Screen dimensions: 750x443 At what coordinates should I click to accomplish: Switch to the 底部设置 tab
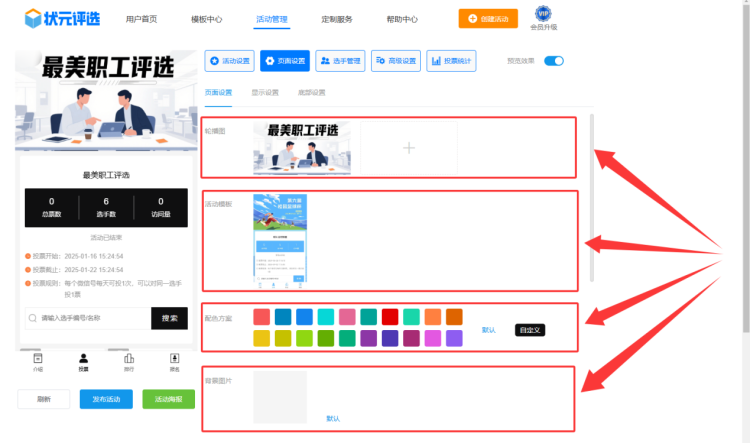[311, 93]
